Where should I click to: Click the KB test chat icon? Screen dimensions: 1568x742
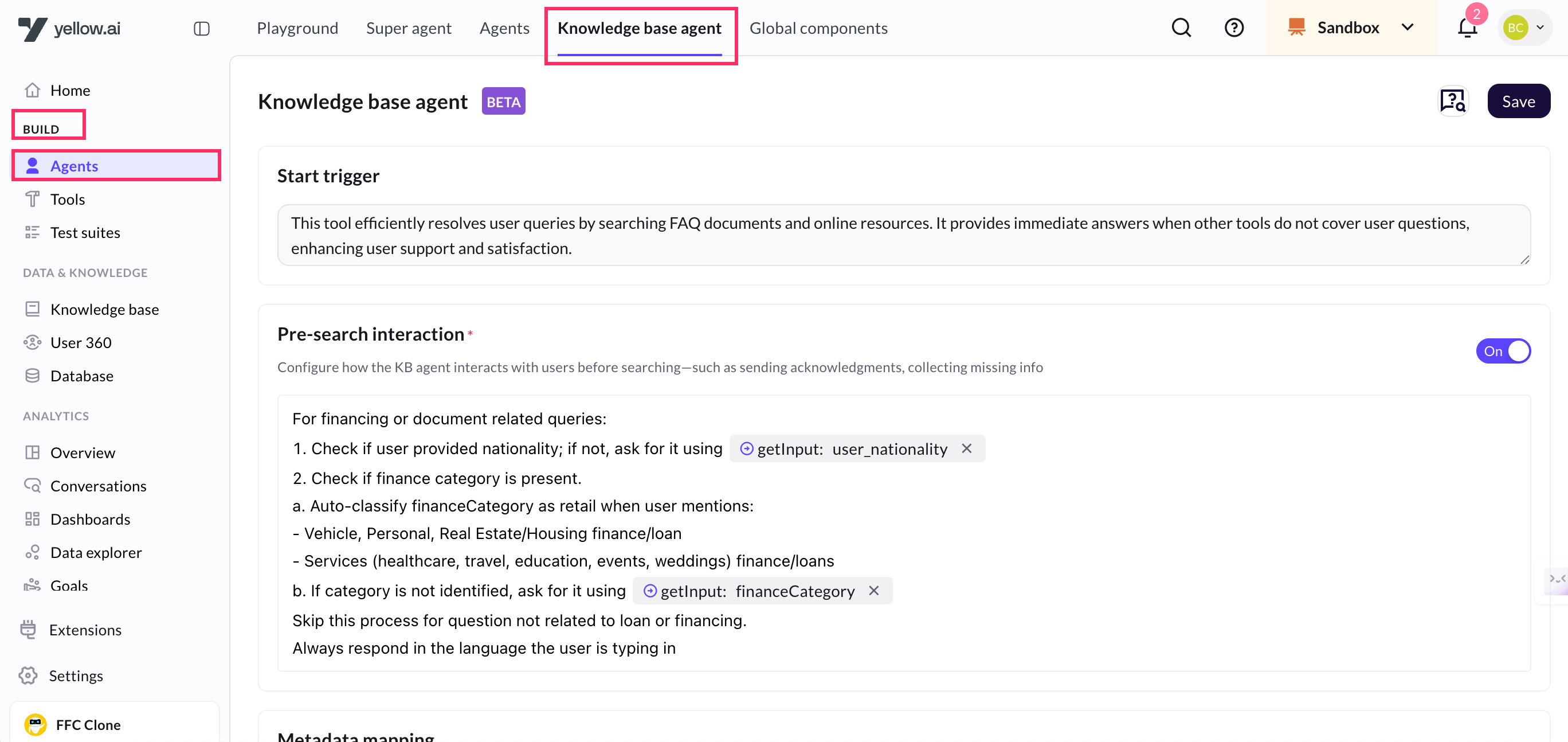[1453, 101]
